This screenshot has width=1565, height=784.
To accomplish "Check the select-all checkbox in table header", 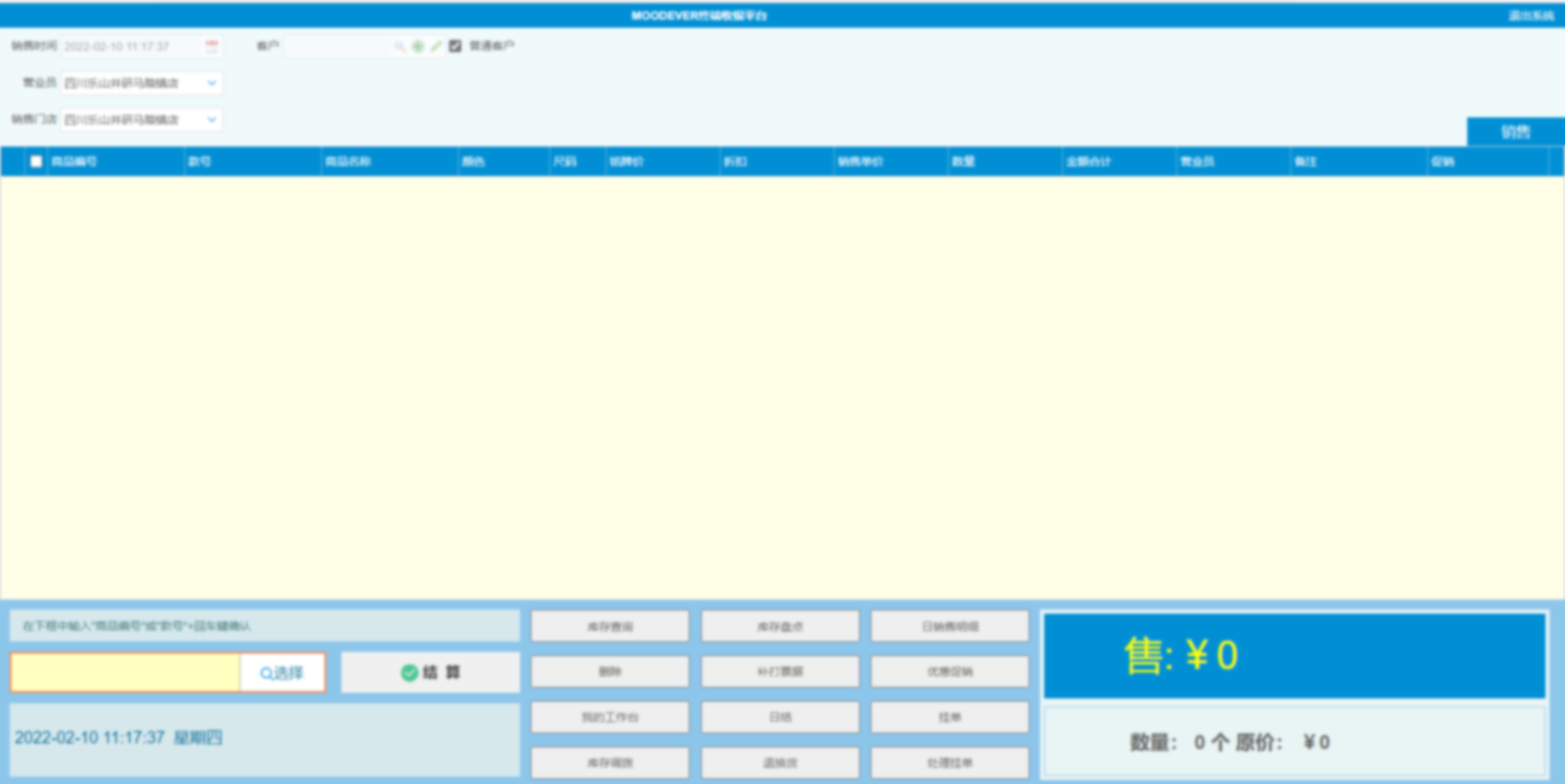I will 36,161.
